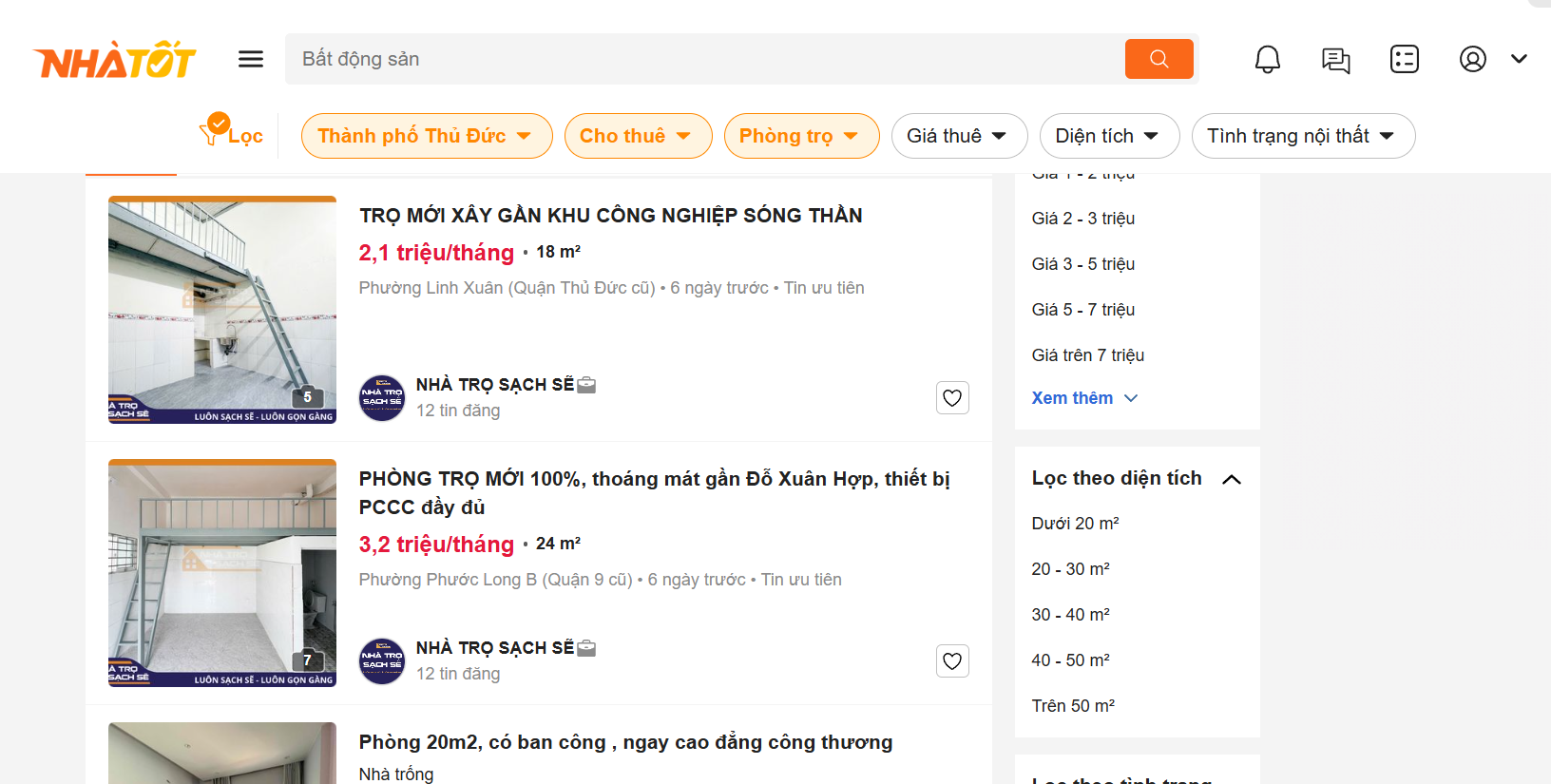Open chat messages icon

click(x=1336, y=60)
